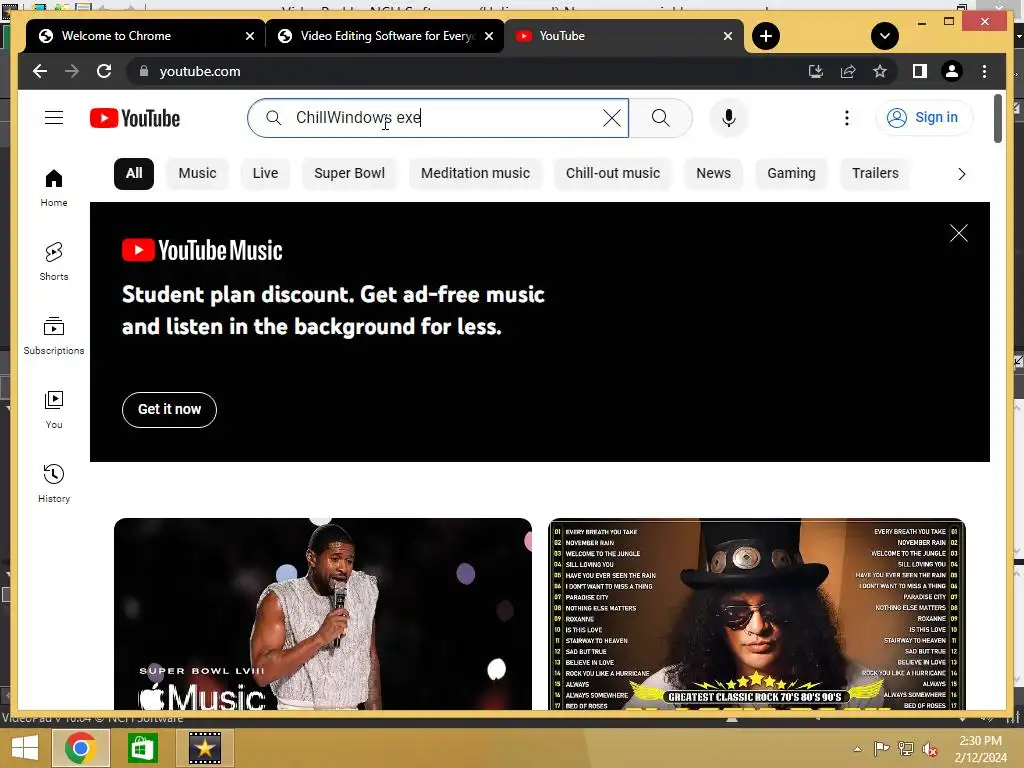The width and height of the screenshot is (1024, 768).
Task: Click the Sign in button
Action: [923, 118]
